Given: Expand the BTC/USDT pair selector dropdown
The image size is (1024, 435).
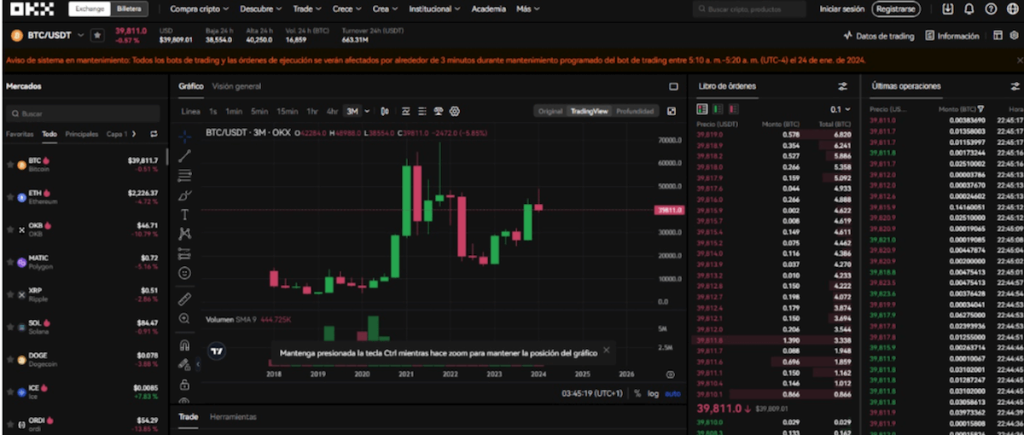Looking at the screenshot, I should pos(80,35).
